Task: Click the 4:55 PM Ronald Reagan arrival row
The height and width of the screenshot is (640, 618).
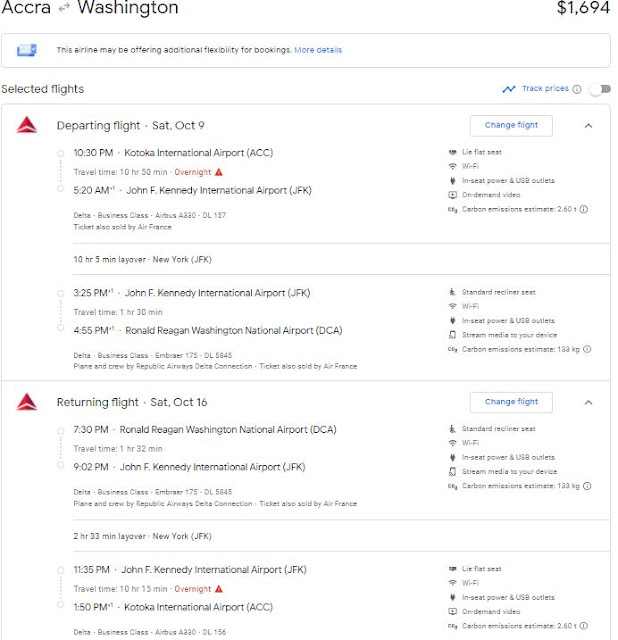Action: (x=208, y=330)
